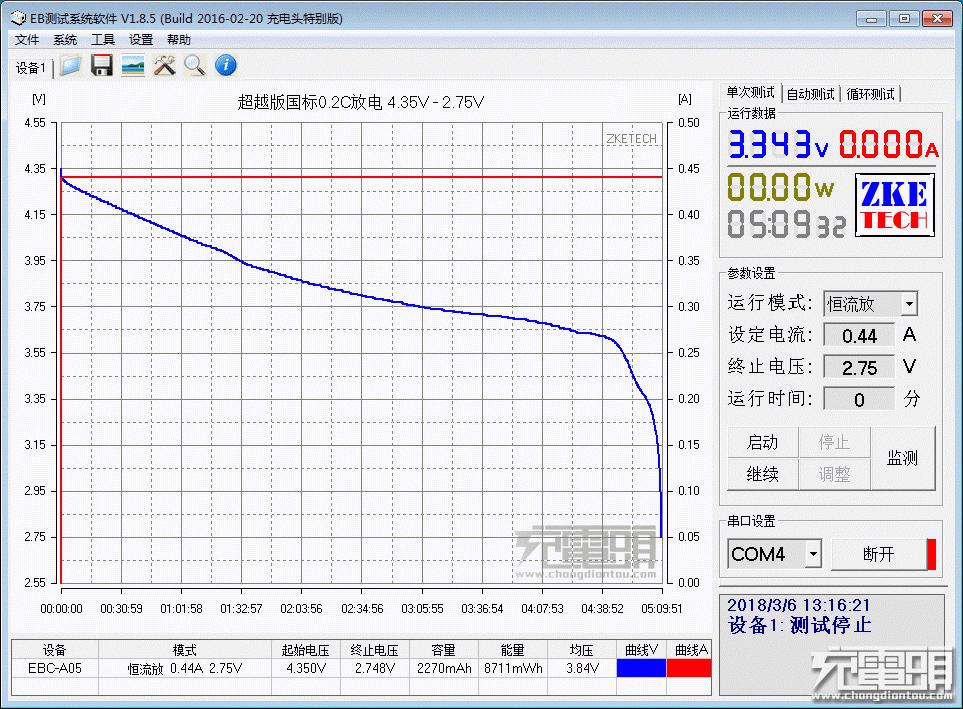Click the 2018/3/6 13:16:21 timestamp
Viewport: 963px width, 709px height.
click(799, 605)
